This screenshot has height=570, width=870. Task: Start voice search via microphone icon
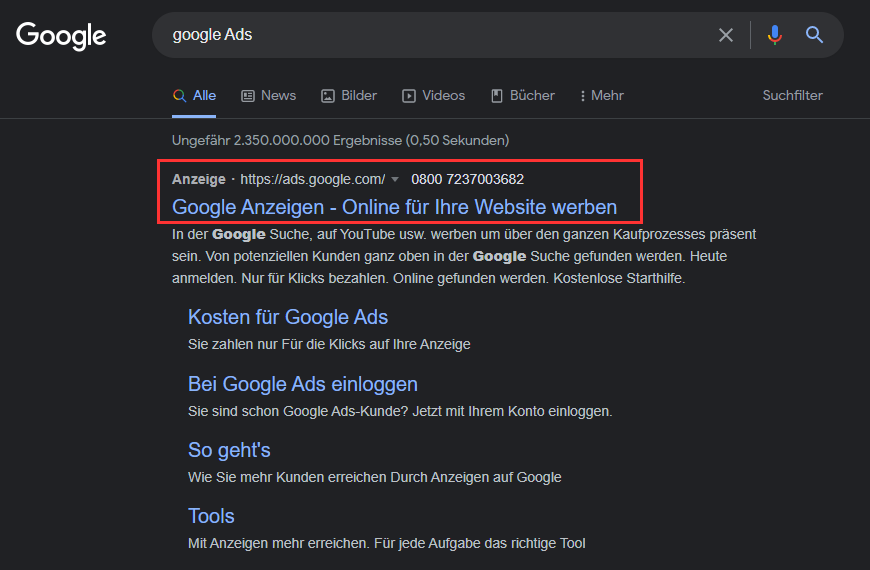click(775, 35)
